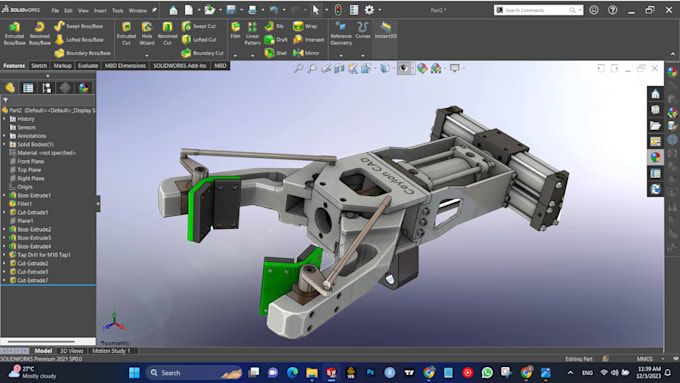Activate the Mirror feature tool

(x=306, y=53)
